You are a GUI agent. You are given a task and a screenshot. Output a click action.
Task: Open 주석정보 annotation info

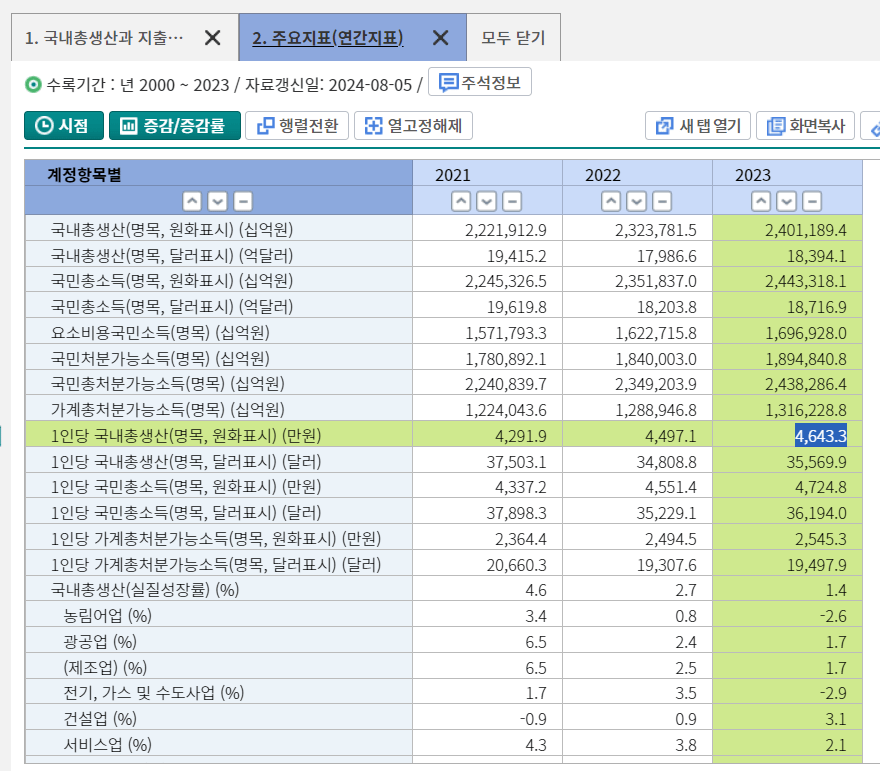click(480, 82)
